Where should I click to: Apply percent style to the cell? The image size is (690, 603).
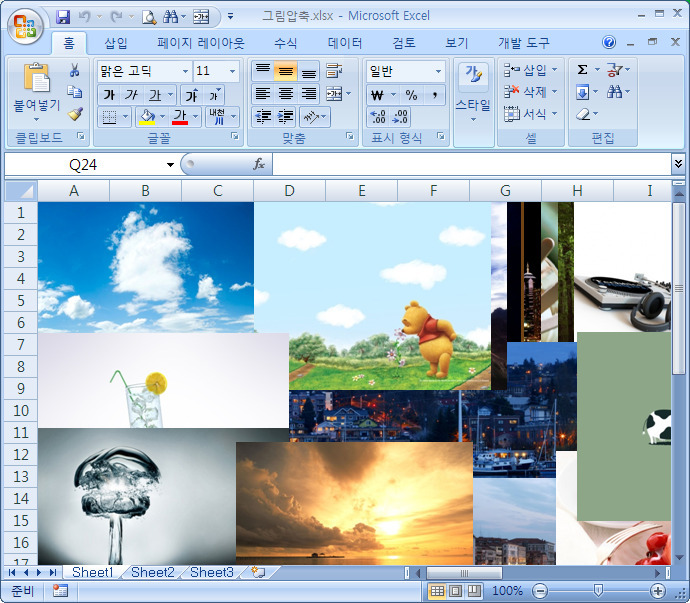(410, 95)
